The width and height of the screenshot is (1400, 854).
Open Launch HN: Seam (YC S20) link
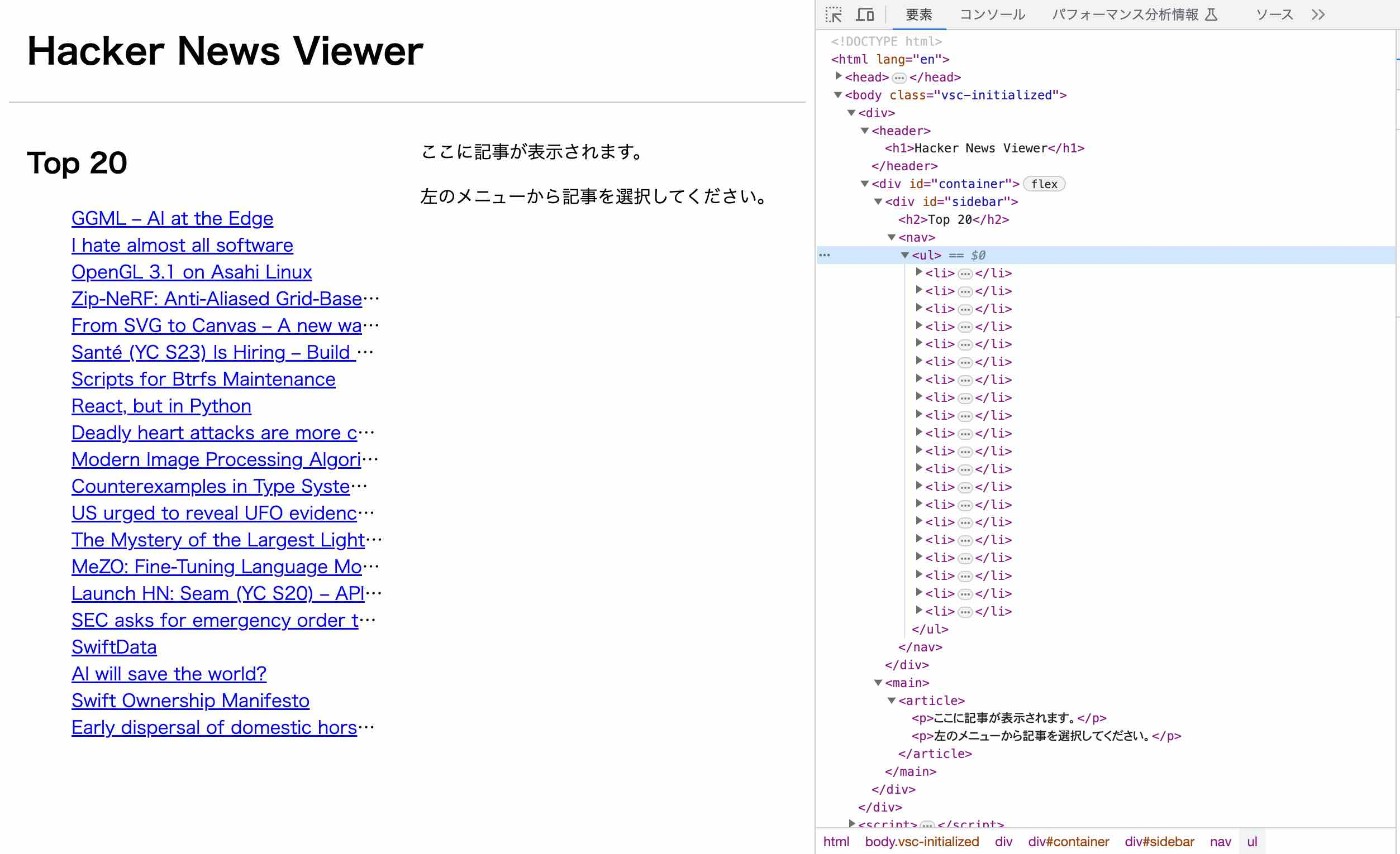[x=226, y=594]
